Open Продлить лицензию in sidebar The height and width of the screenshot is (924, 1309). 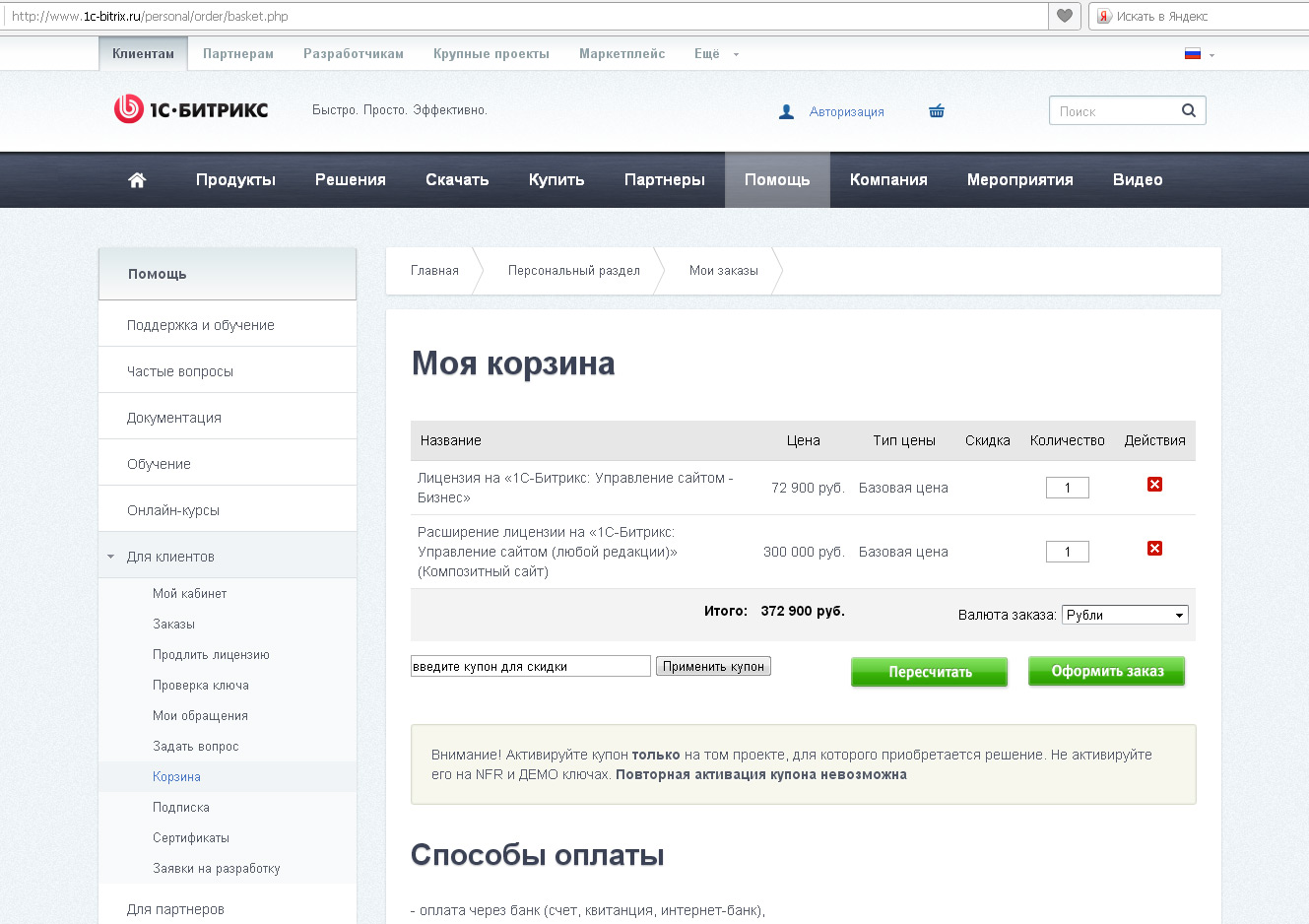[x=211, y=654]
